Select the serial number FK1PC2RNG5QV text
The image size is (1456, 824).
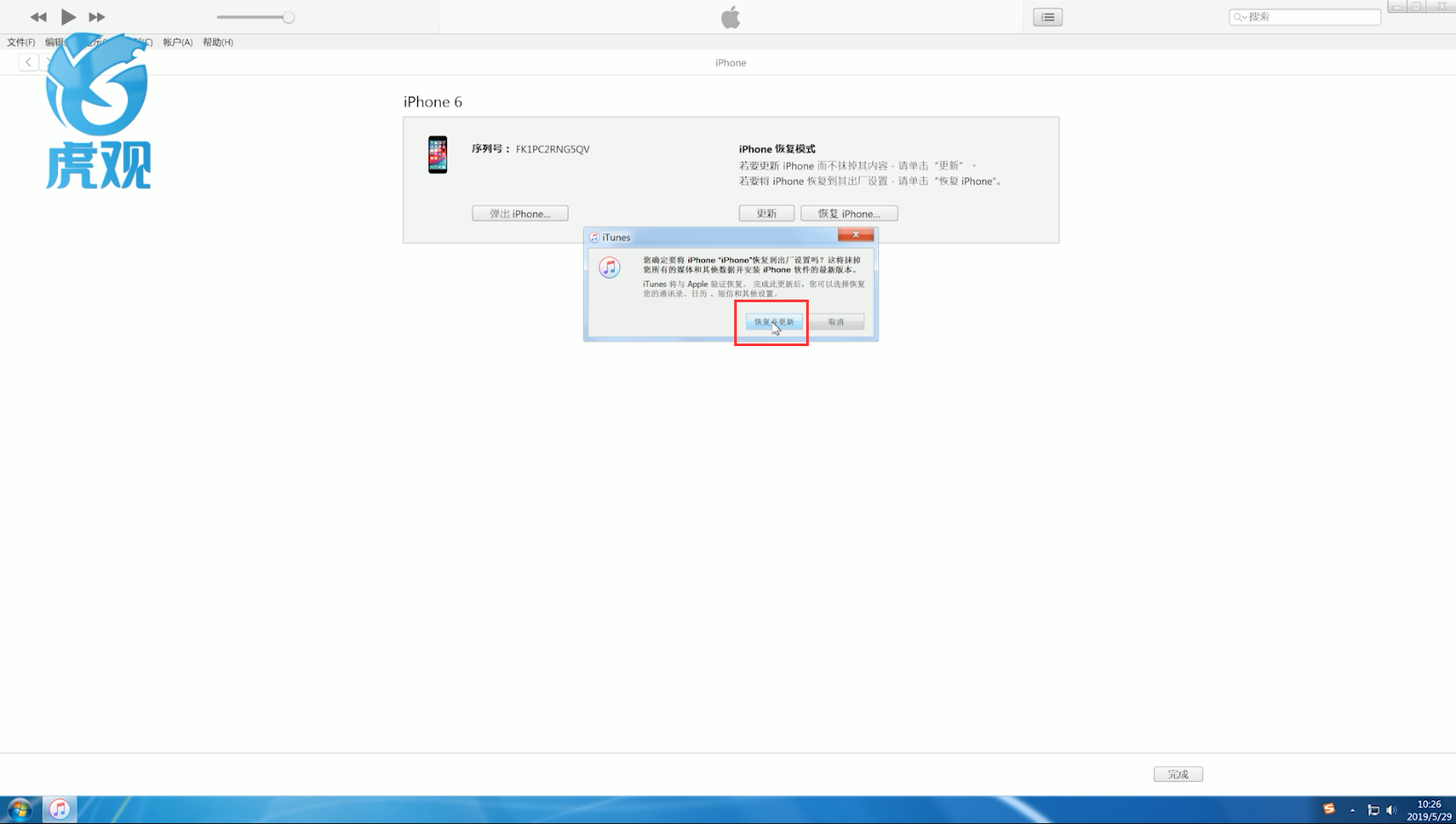[552, 149]
